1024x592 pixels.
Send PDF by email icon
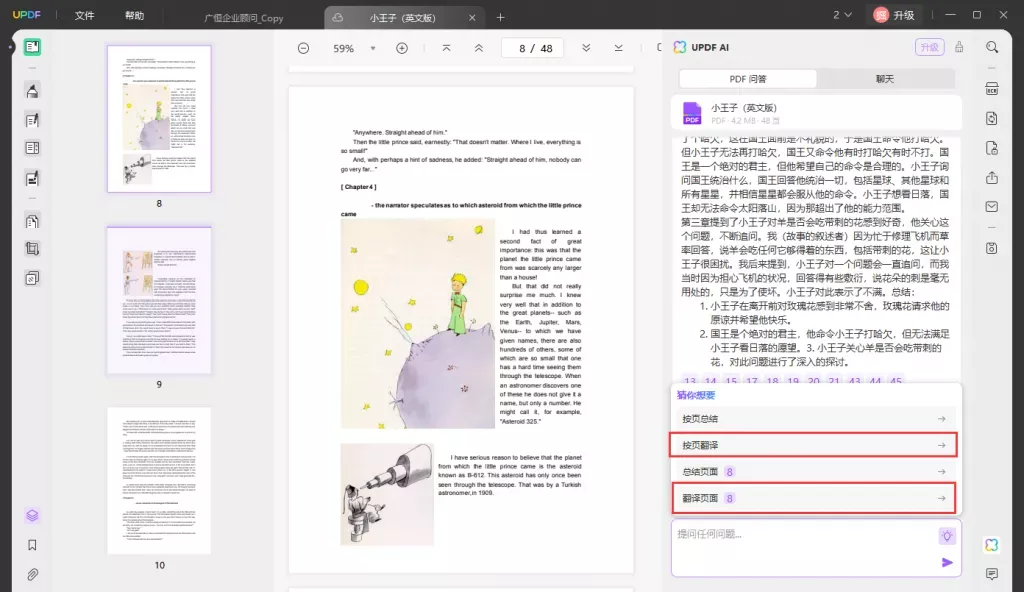tap(991, 206)
